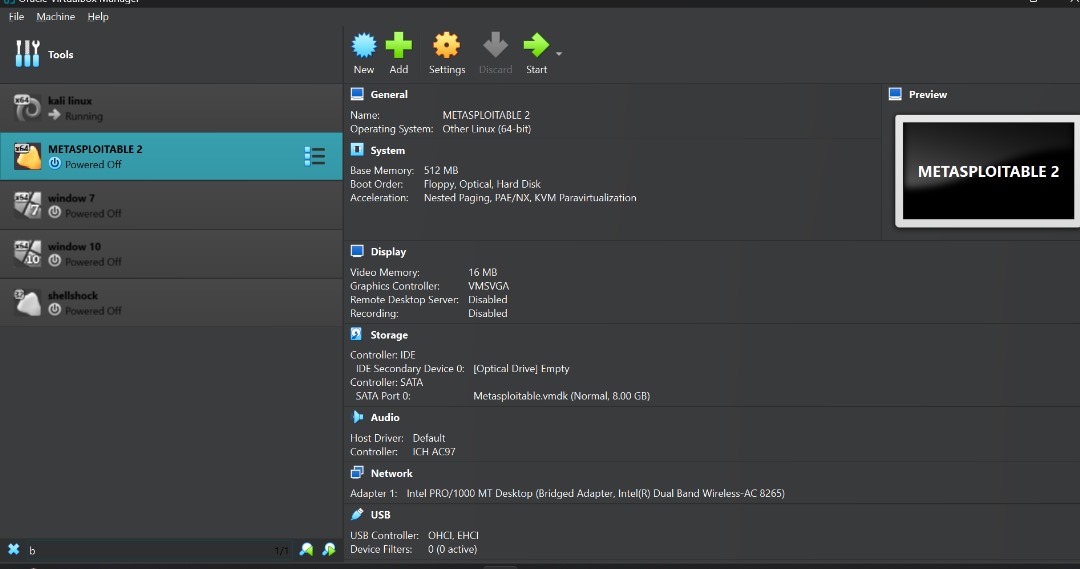
Task: Click the Graphics Controller value VMSVGA
Action: pos(488,286)
